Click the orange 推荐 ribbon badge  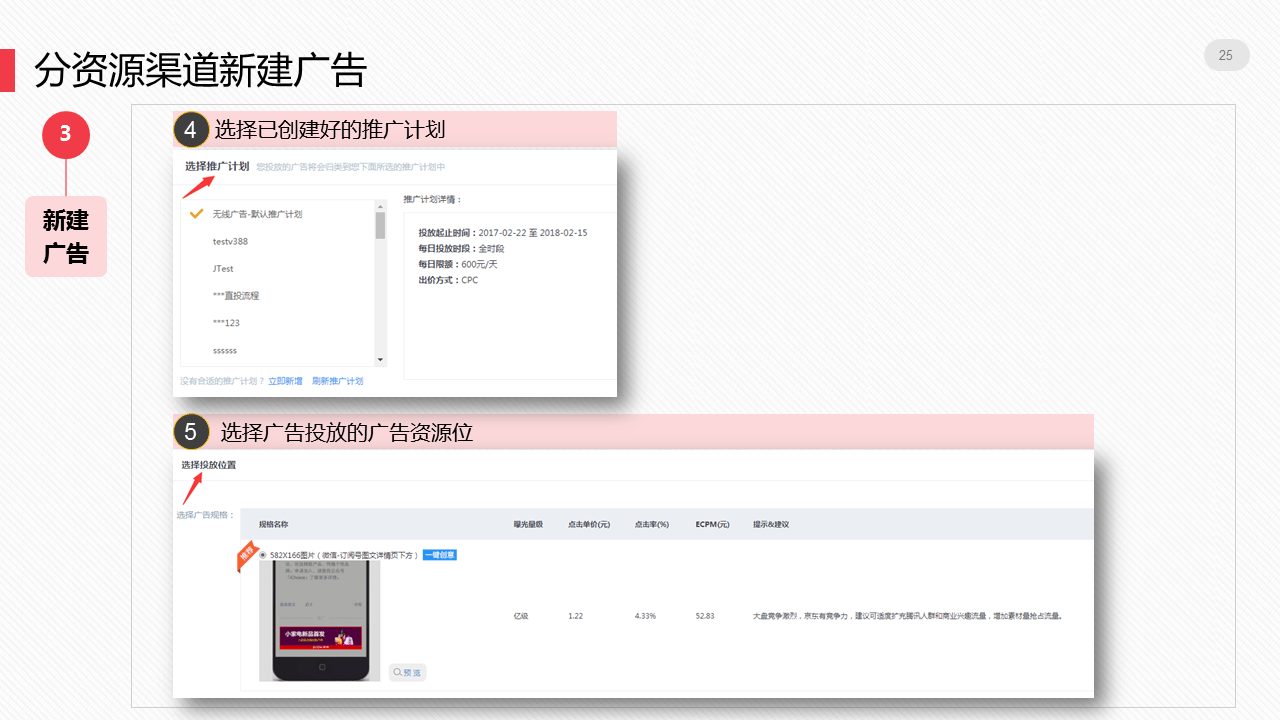point(246,557)
